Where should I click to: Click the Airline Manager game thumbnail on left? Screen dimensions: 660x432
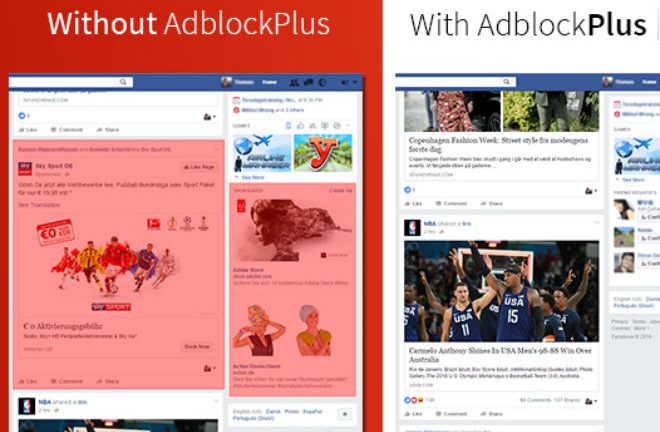pyautogui.click(x=262, y=152)
